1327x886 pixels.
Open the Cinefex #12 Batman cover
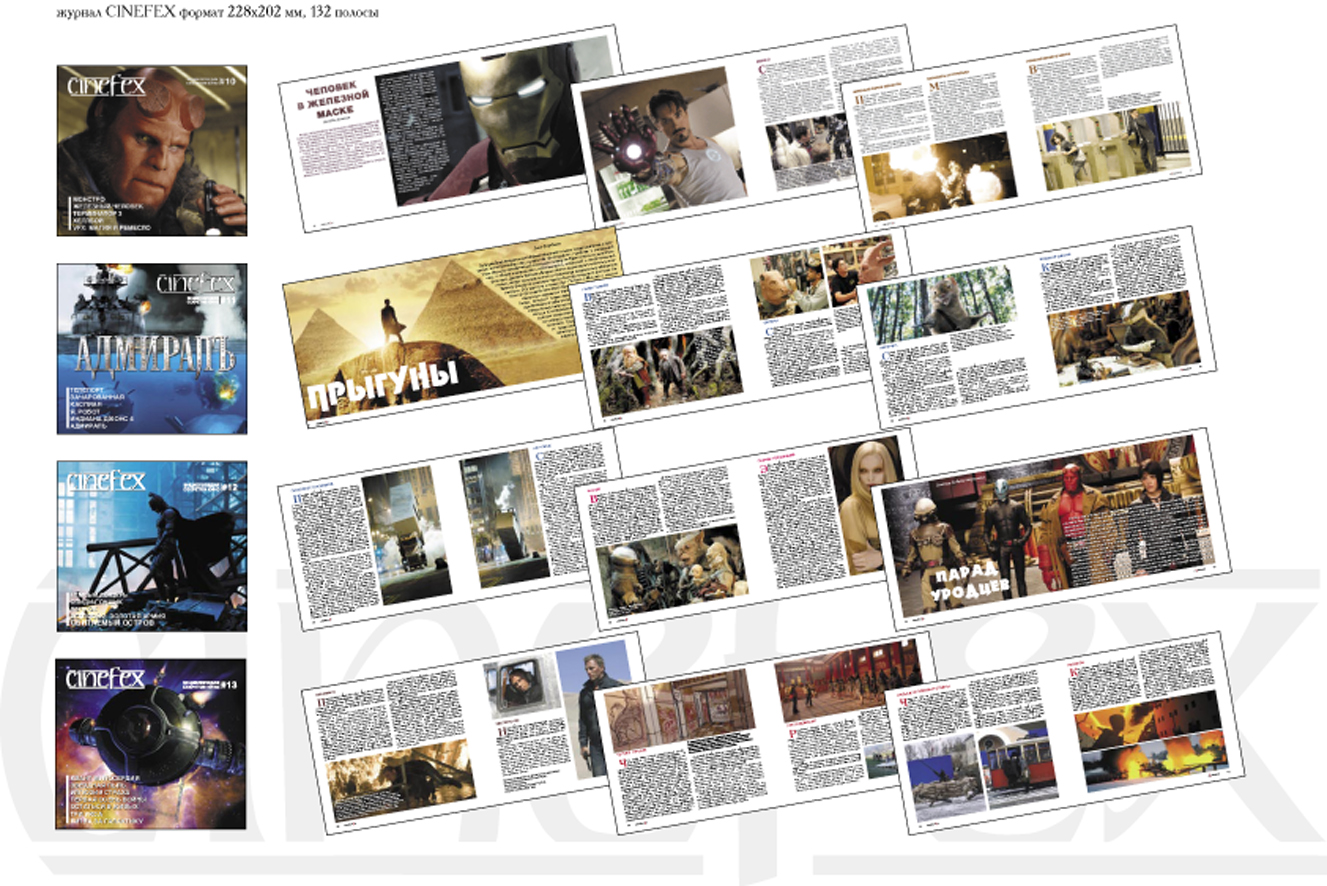[152, 546]
